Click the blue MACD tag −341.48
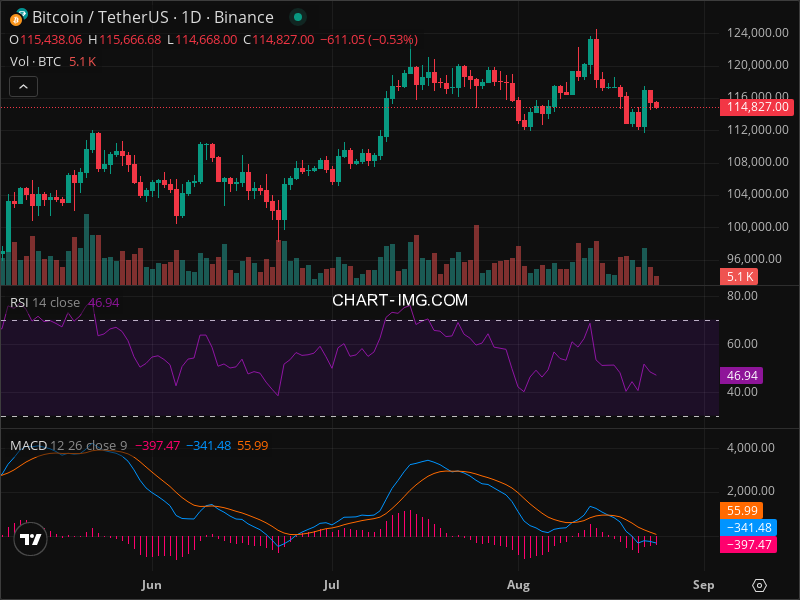Viewport: 800px width, 600px height. 748,527
